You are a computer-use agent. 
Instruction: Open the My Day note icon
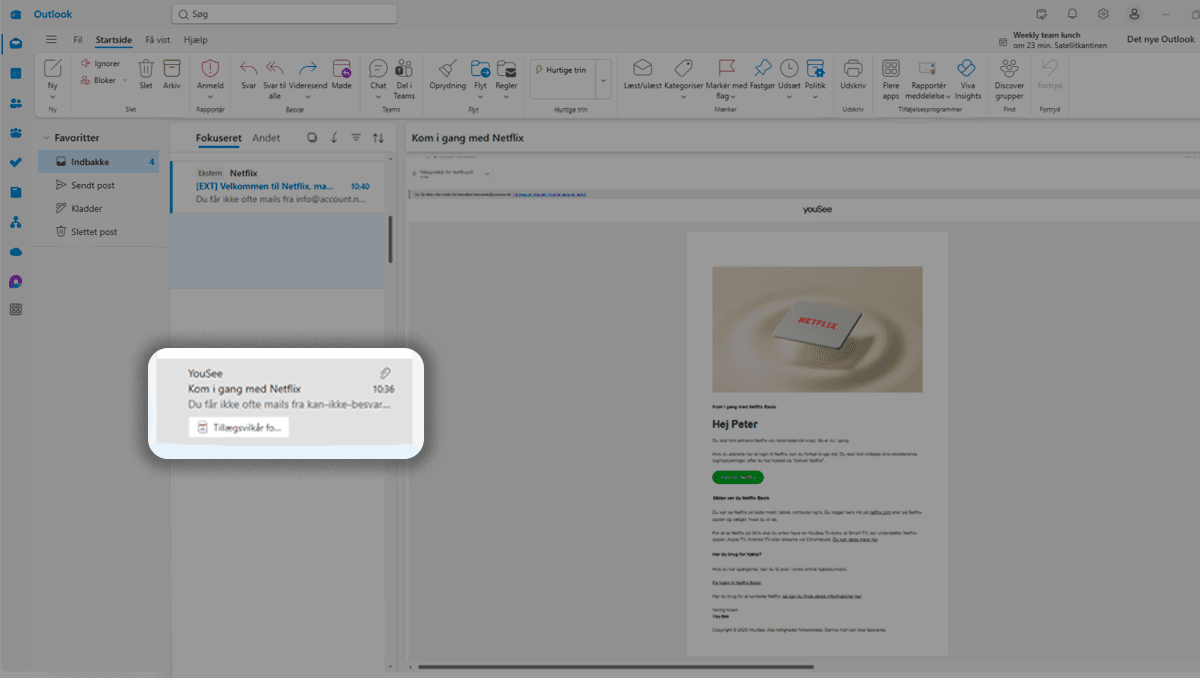[1041, 14]
